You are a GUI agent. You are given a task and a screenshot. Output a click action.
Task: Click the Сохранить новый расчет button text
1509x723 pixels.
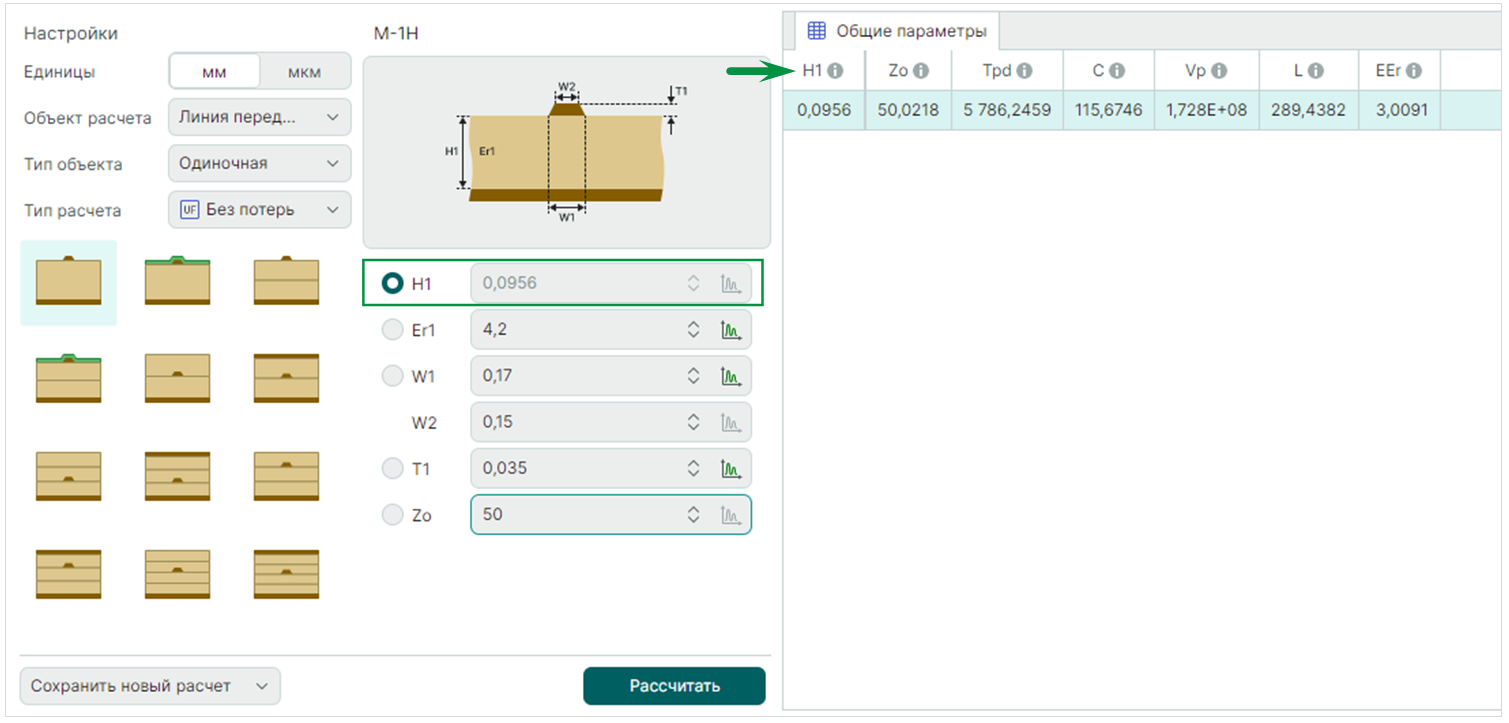point(131,686)
